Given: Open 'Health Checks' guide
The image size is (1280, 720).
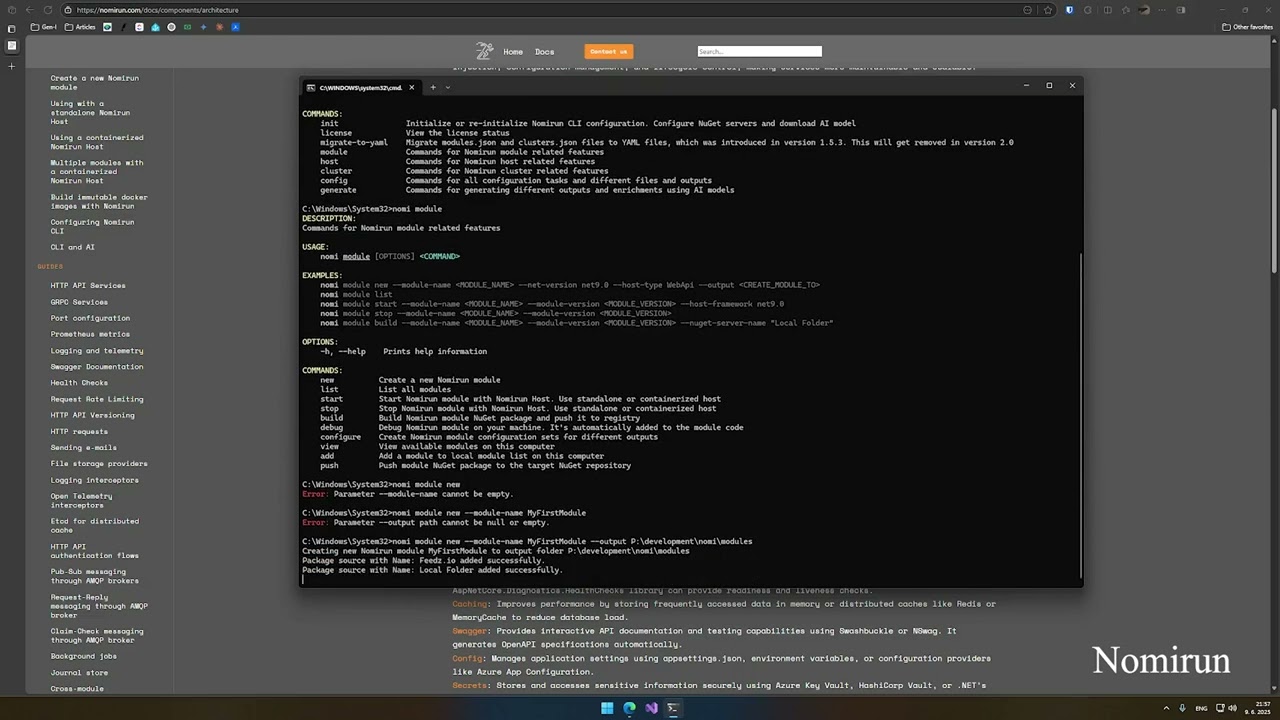Looking at the screenshot, I should pos(79,383).
